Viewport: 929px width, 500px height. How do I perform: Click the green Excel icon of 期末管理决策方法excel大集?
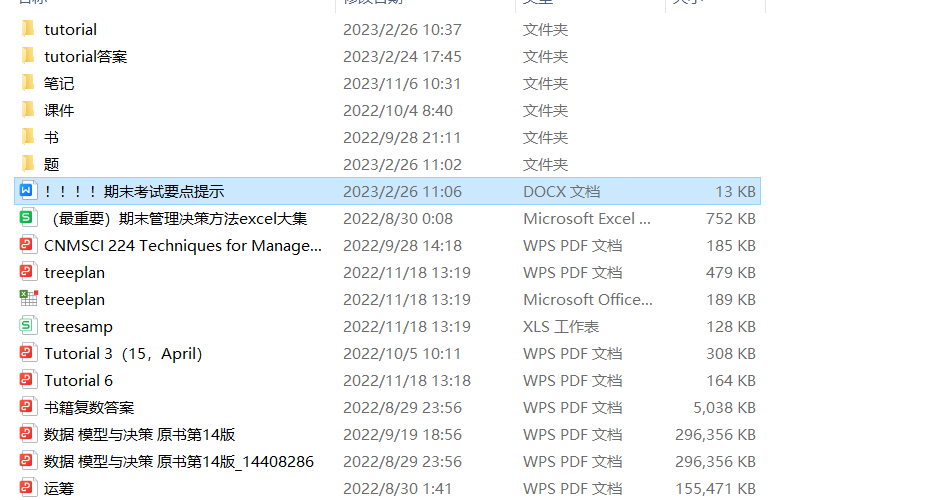coord(27,217)
